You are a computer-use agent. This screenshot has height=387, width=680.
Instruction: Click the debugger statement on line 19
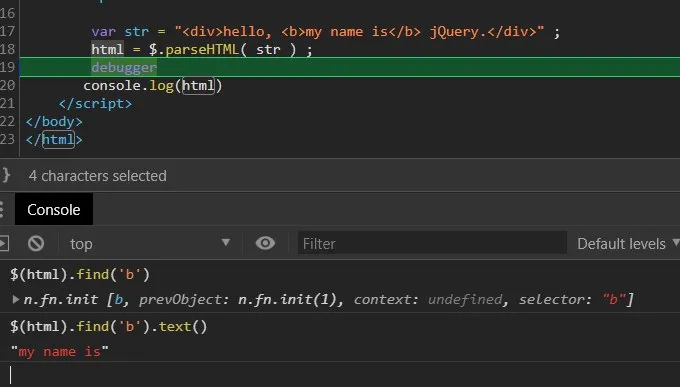pos(124,67)
